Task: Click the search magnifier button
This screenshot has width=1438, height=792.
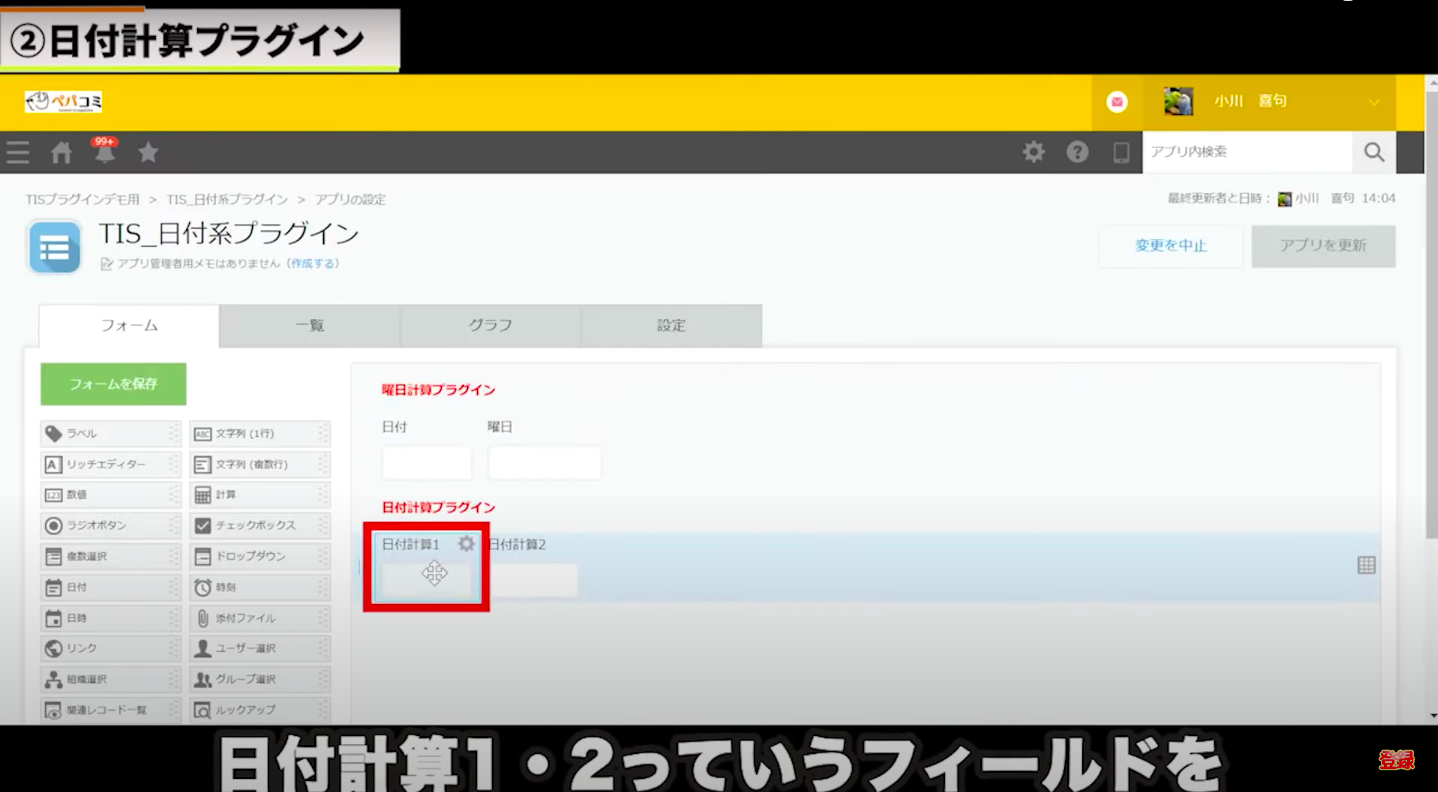Action: (x=1374, y=152)
